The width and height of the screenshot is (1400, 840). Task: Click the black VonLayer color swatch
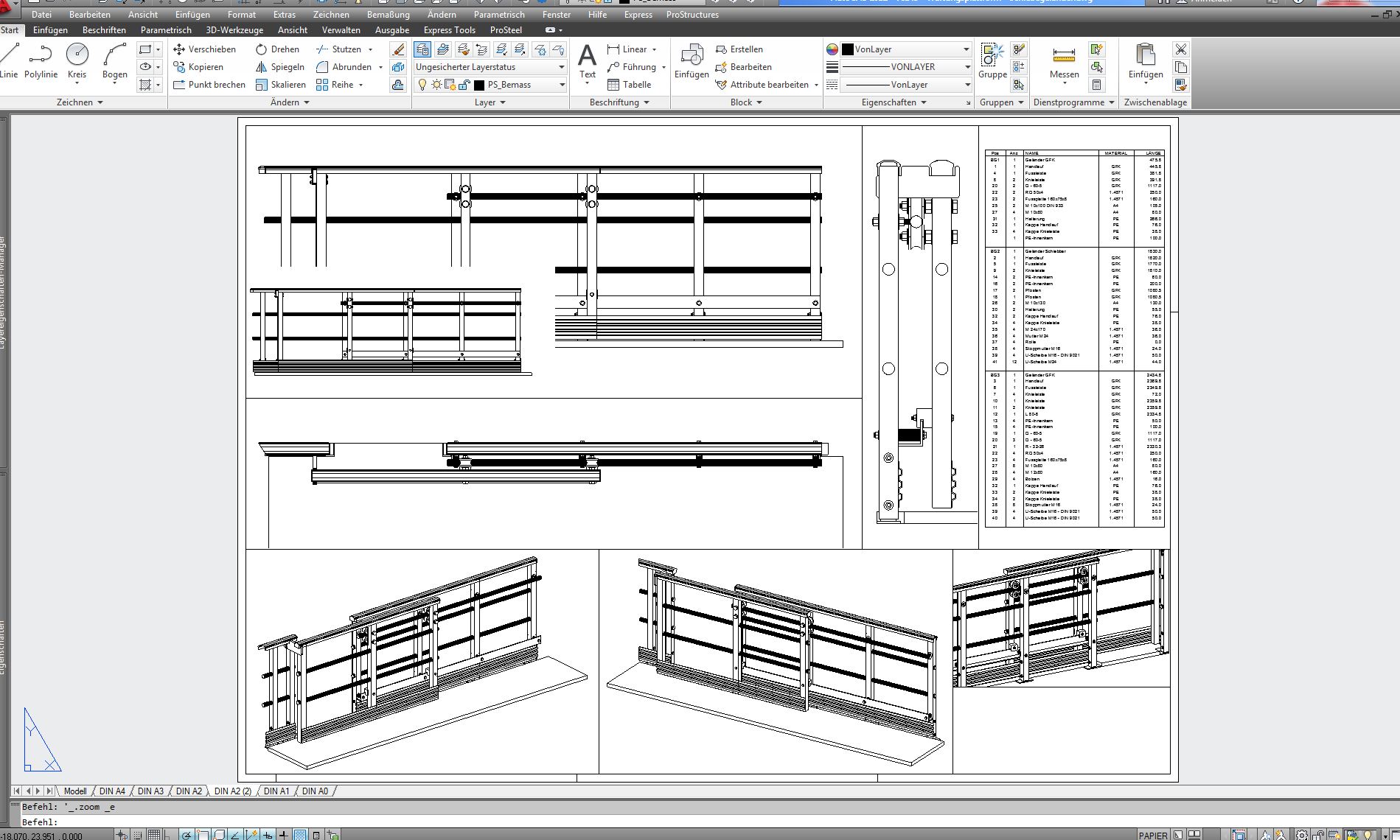[848, 49]
